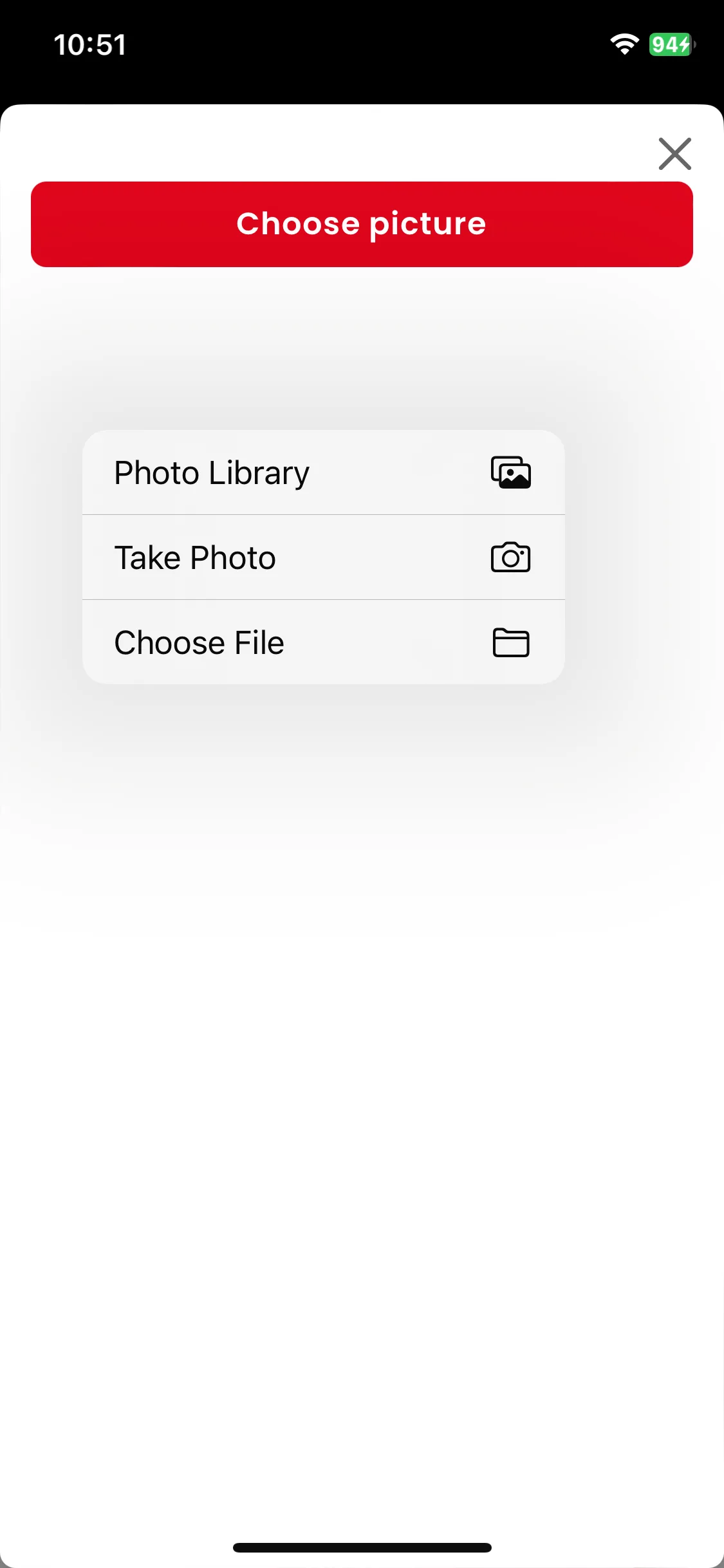Tap the home indicator bar at the bottom
The image size is (724, 1568).
(362, 1547)
